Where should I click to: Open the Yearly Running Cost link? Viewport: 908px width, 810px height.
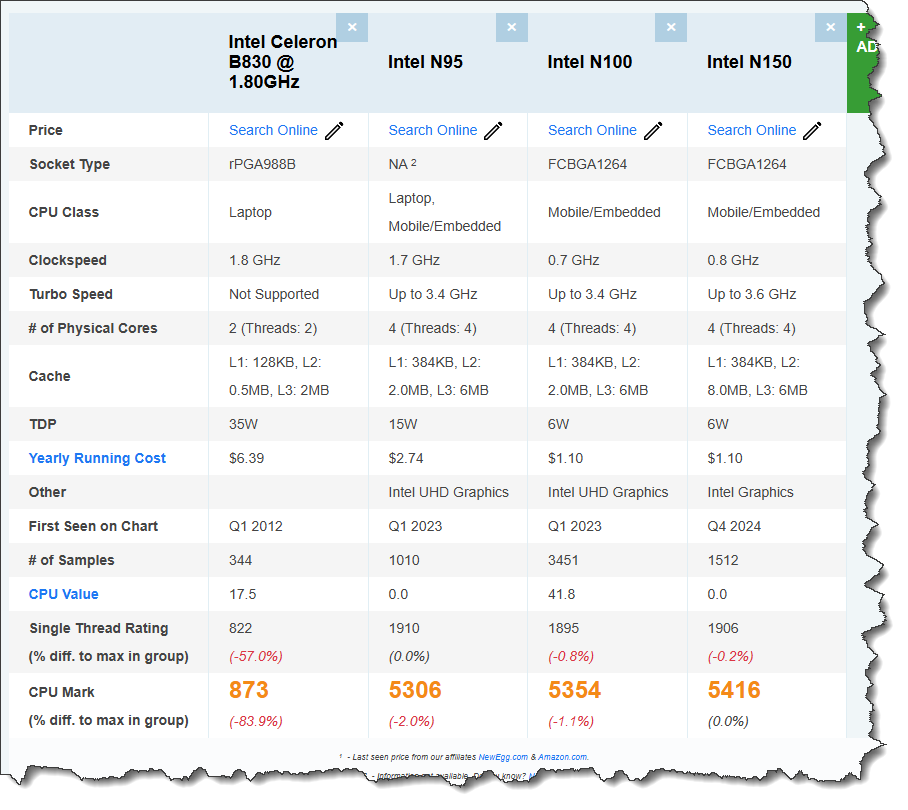coord(97,459)
